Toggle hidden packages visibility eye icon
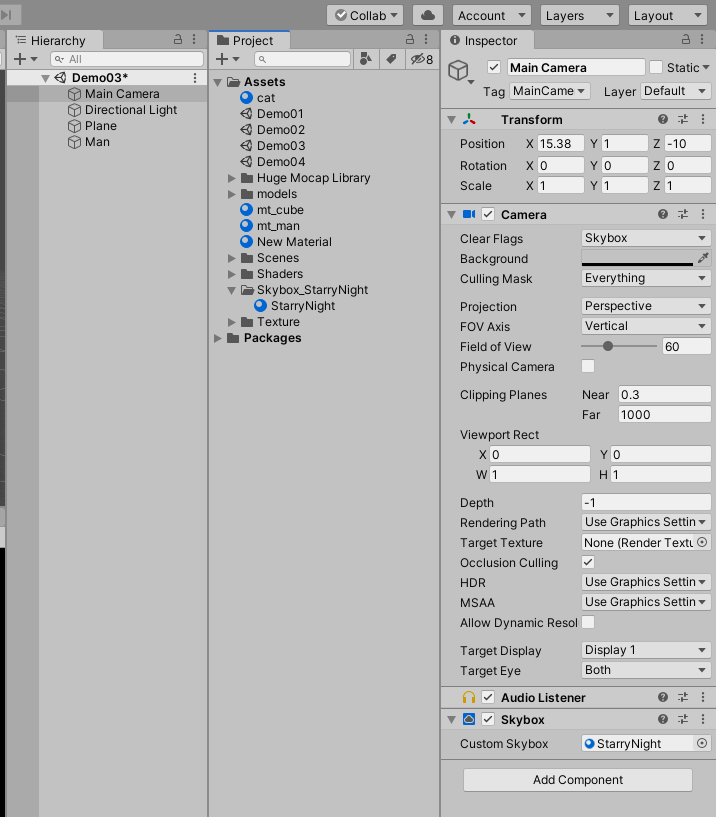716x817 pixels. click(422, 59)
